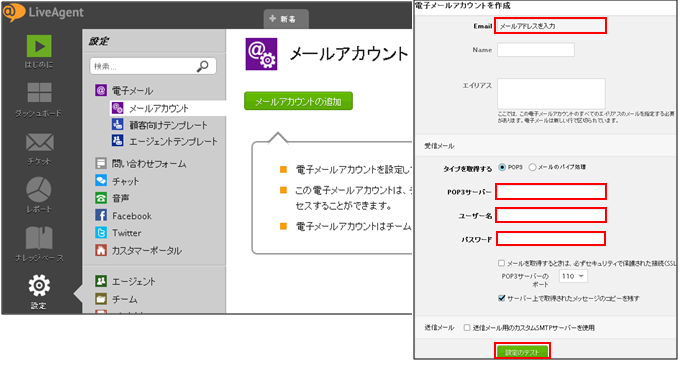This screenshot has height=367, width=693.
Task: Click the 音声 phone icon
Action: (101, 198)
